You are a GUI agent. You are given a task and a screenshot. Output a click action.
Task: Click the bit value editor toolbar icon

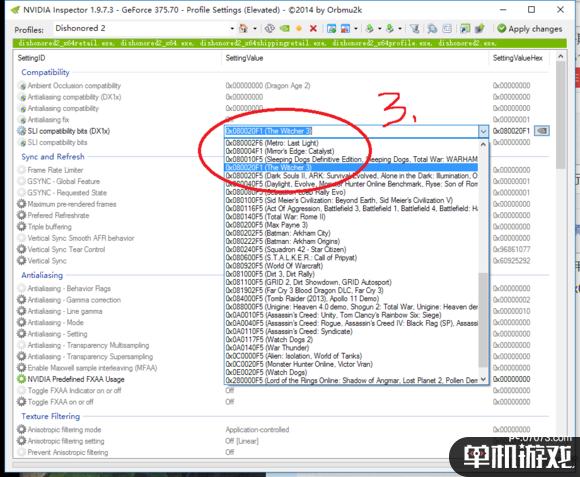pyautogui.click(x=447, y=28)
